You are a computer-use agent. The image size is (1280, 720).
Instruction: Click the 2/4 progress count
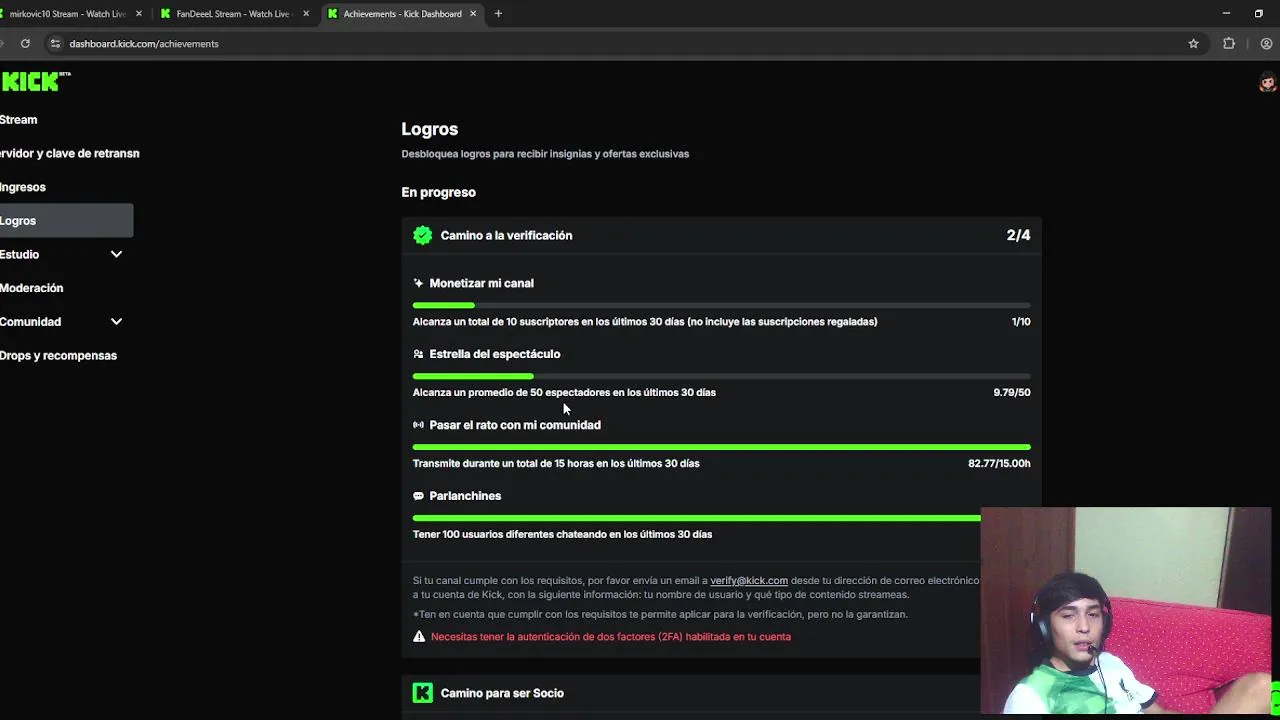(1018, 235)
